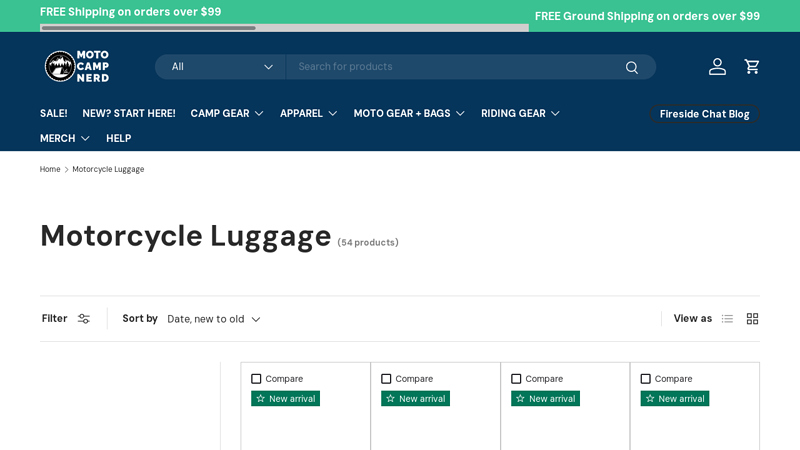Open the All categories search dropdown
The image size is (800, 450).
tap(221, 67)
